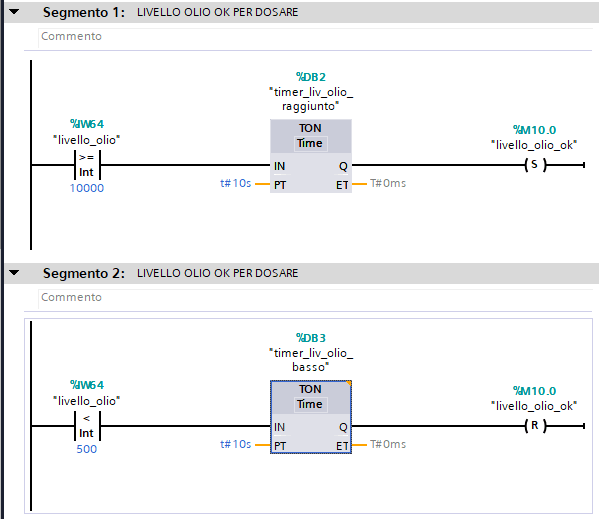Click the %M10.0 address in Segmento 1
The image size is (599, 519).
534,130
